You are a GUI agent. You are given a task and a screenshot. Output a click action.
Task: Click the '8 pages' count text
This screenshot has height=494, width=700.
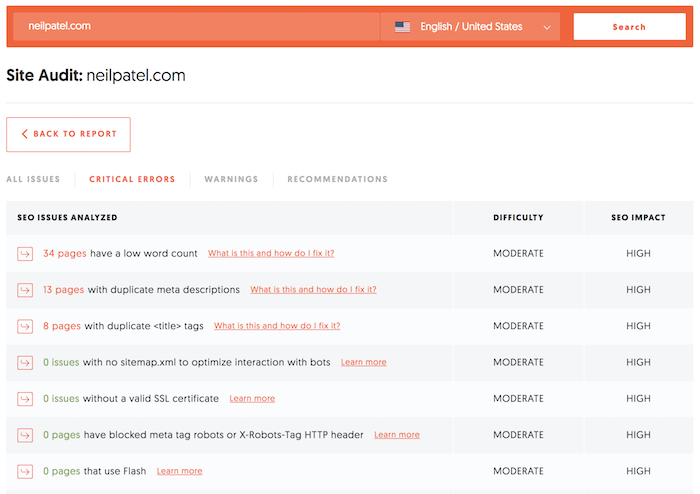[62, 326]
